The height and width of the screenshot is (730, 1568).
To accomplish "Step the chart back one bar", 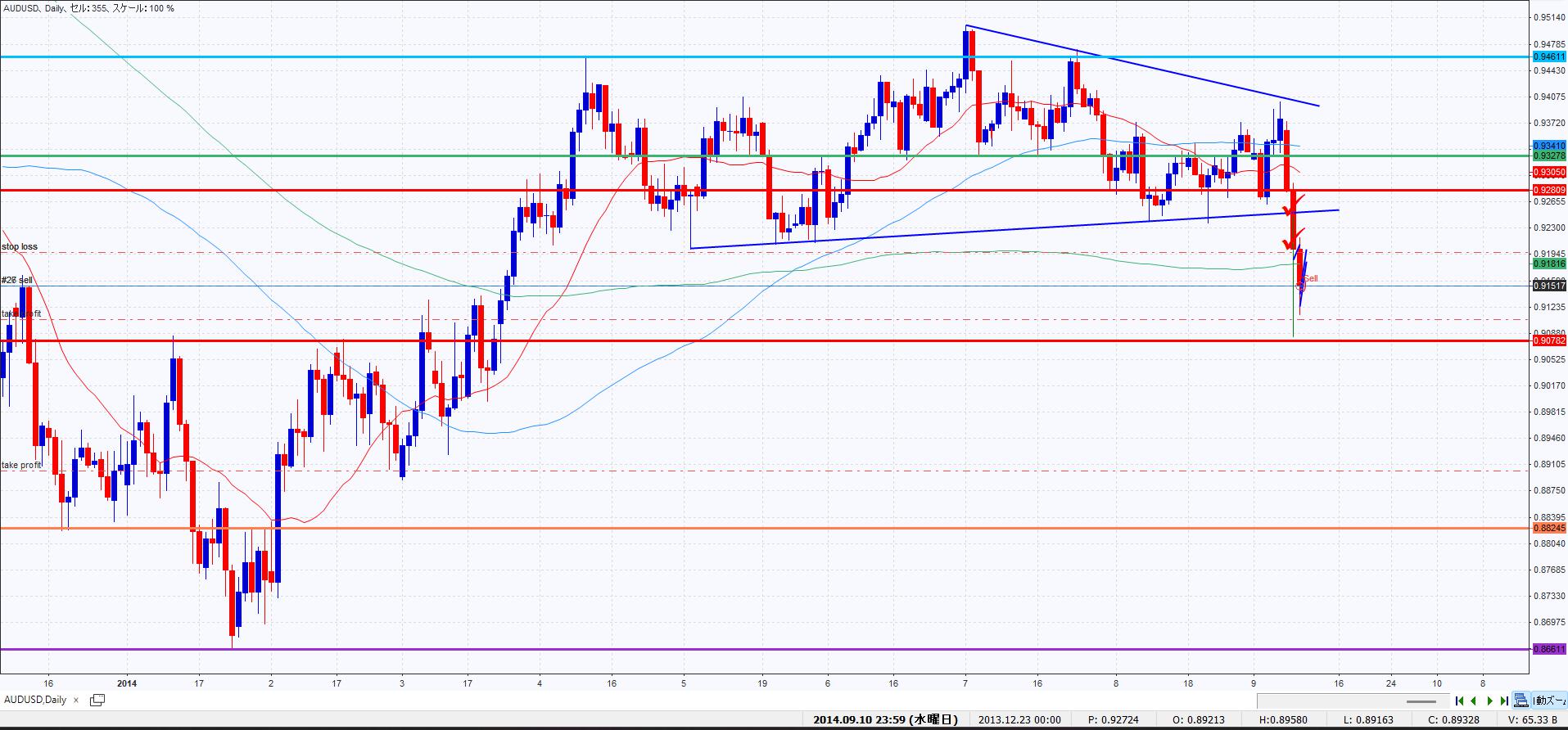I will [x=1474, y=701].
